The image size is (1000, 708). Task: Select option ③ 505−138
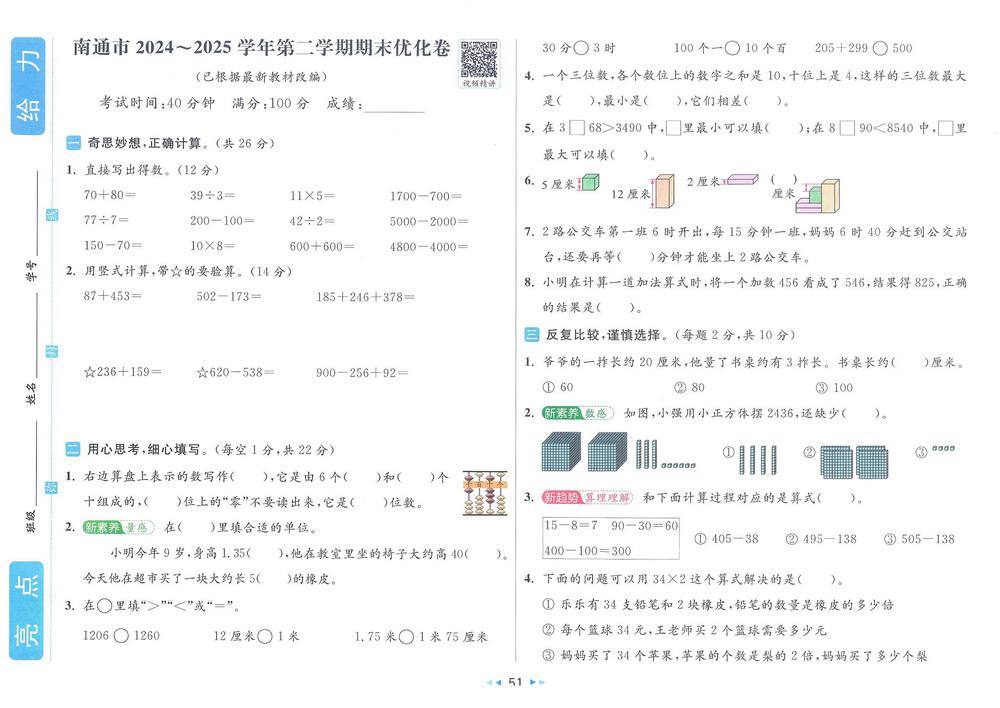pyautogui.click(x=919, y=539)
